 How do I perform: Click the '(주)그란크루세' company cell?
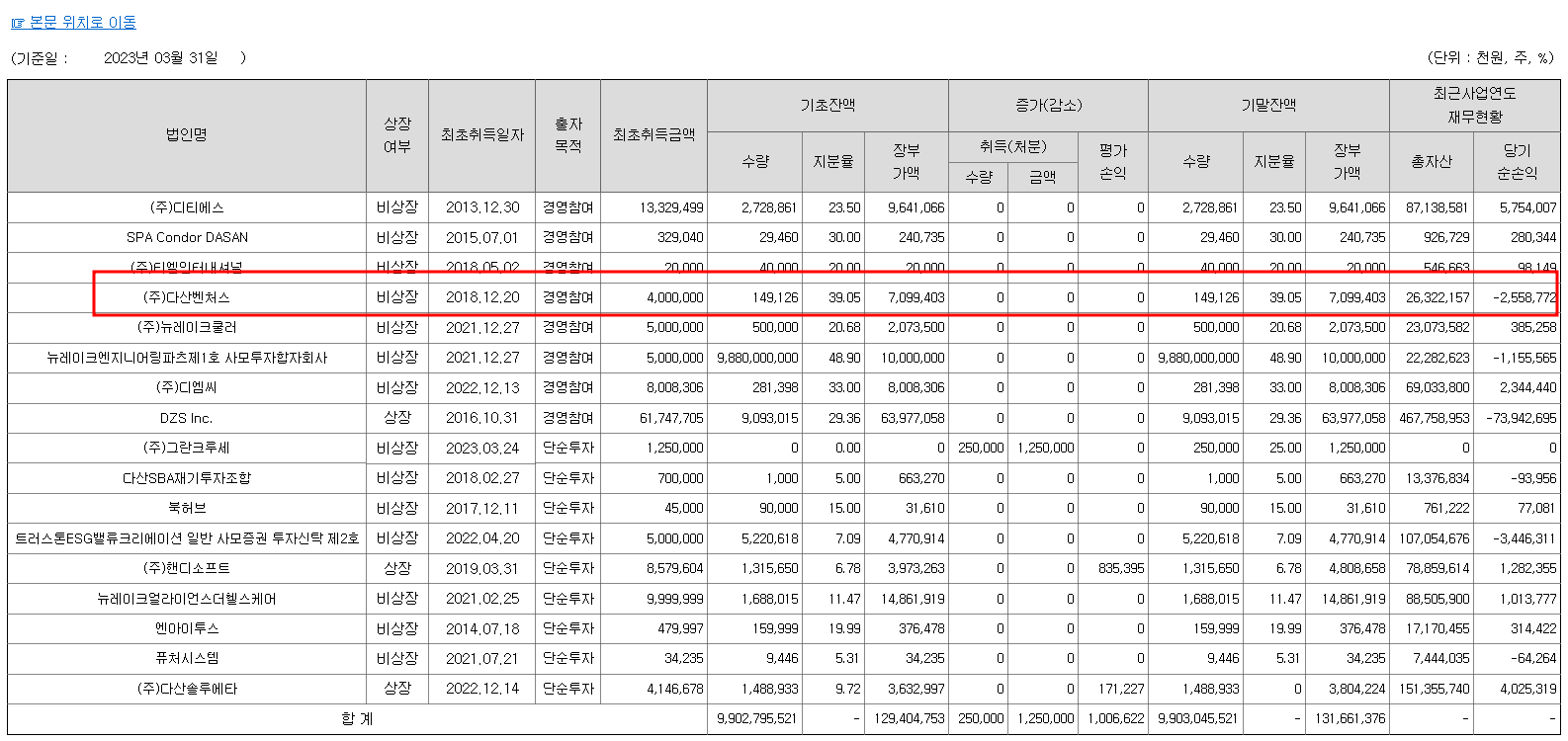(x=187, y=448)
